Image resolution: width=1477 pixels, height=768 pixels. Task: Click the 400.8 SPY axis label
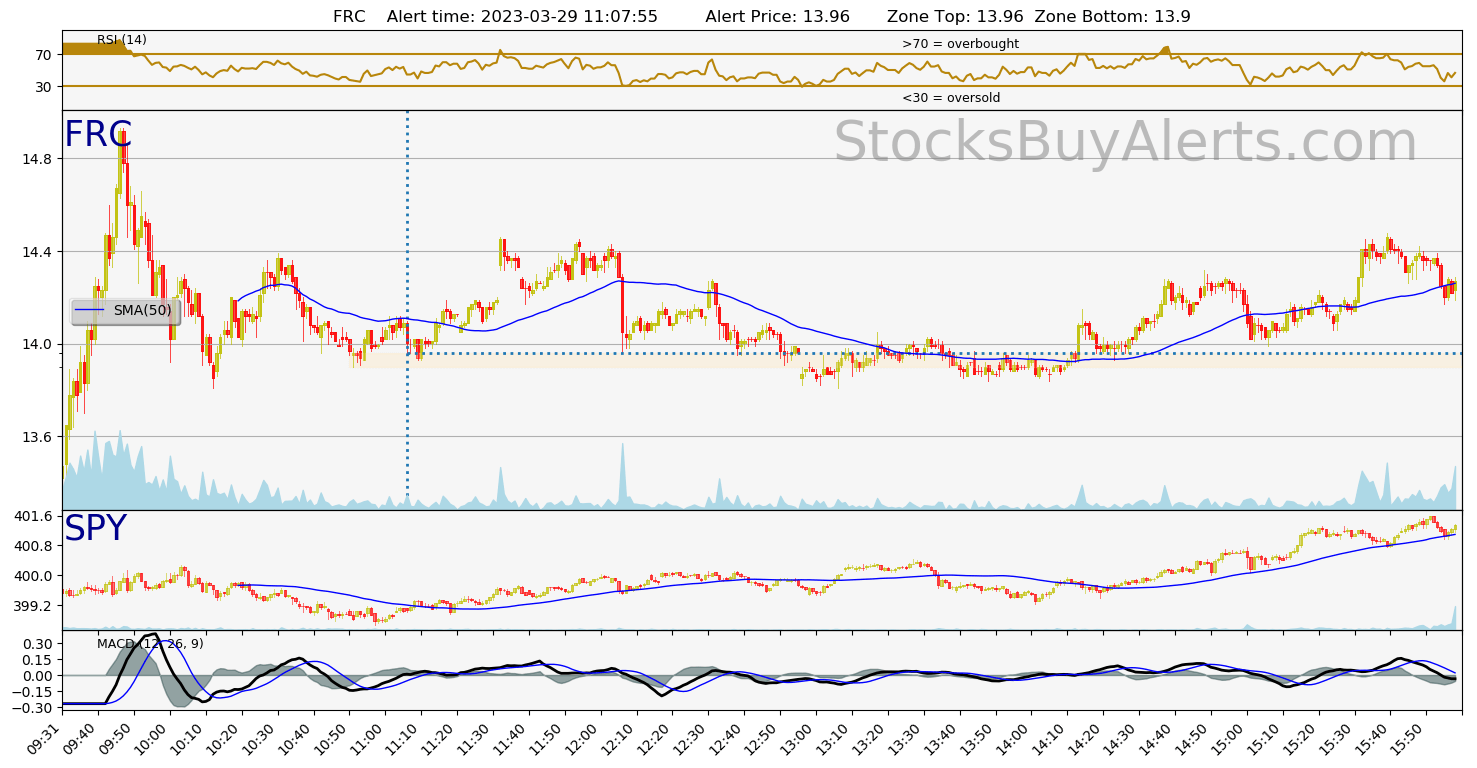(33, 546)
